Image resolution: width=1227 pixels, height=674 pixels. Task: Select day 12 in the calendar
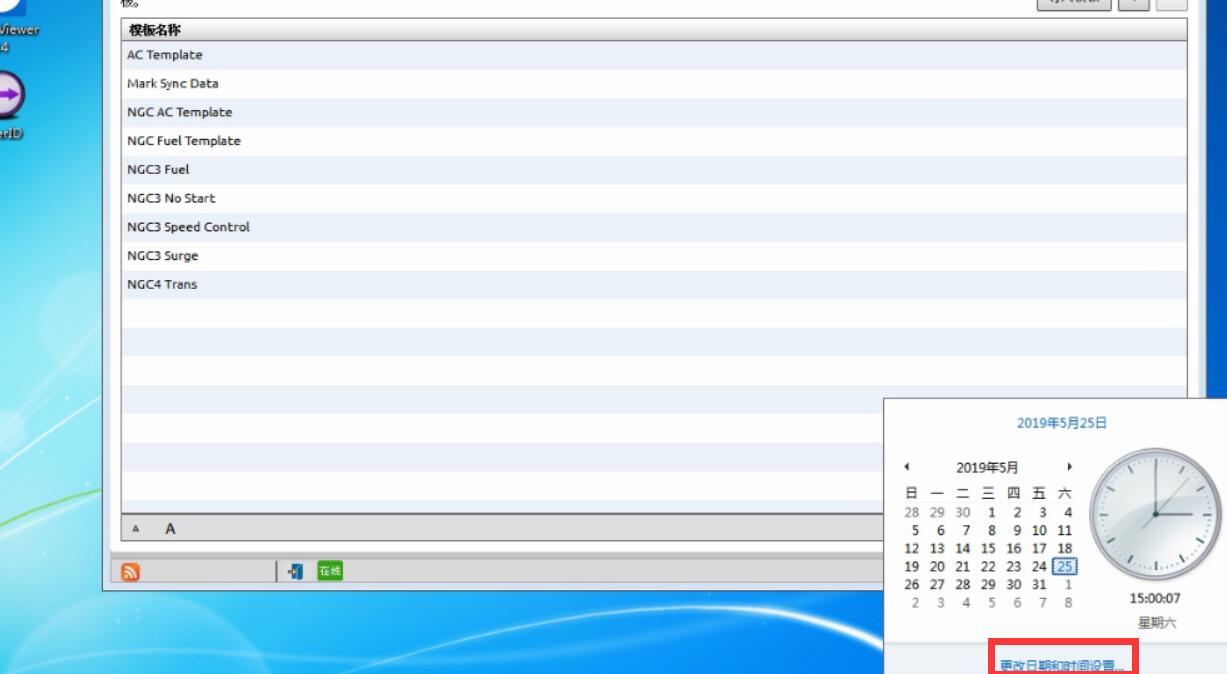pyautogui.click(x=912, y=548)
